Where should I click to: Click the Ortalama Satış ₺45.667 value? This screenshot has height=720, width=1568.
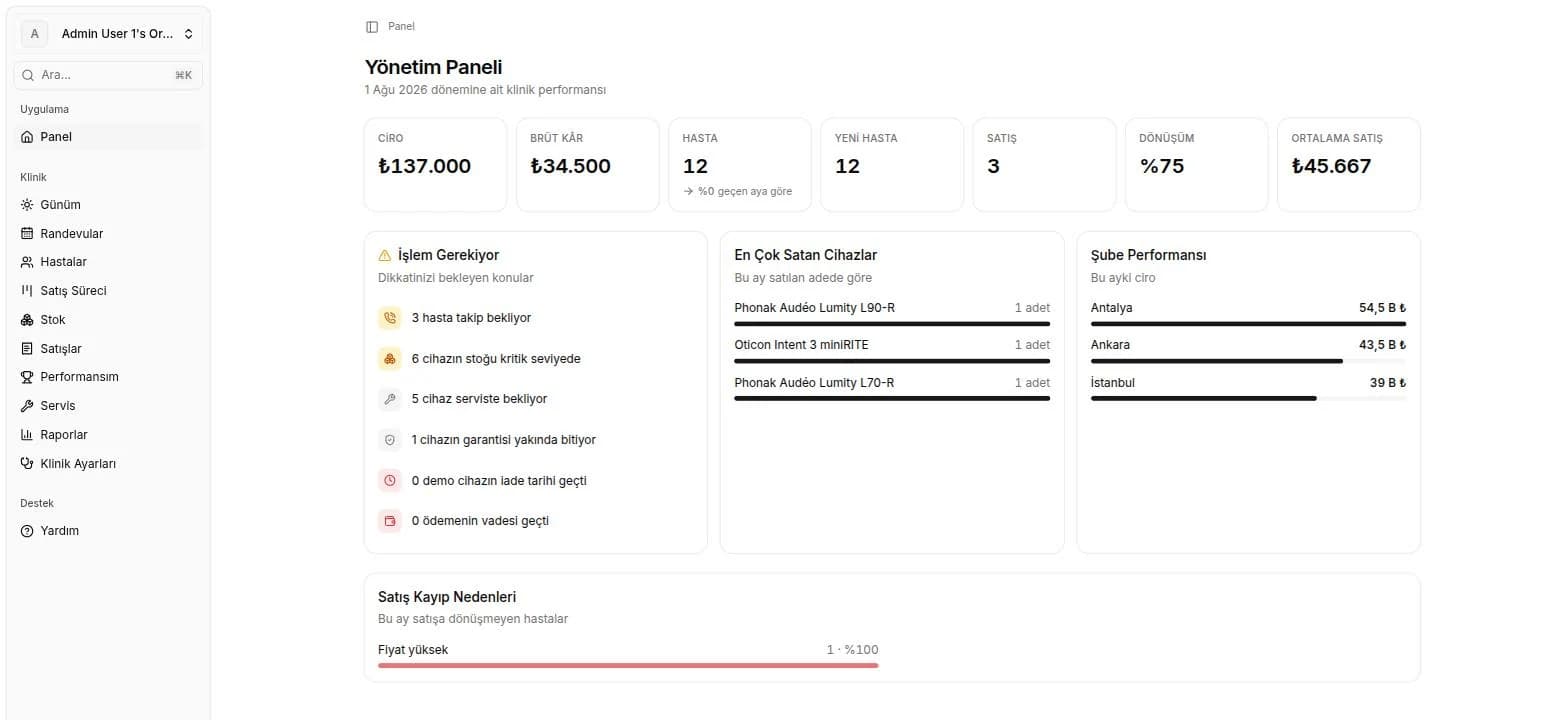[1331, 166]
